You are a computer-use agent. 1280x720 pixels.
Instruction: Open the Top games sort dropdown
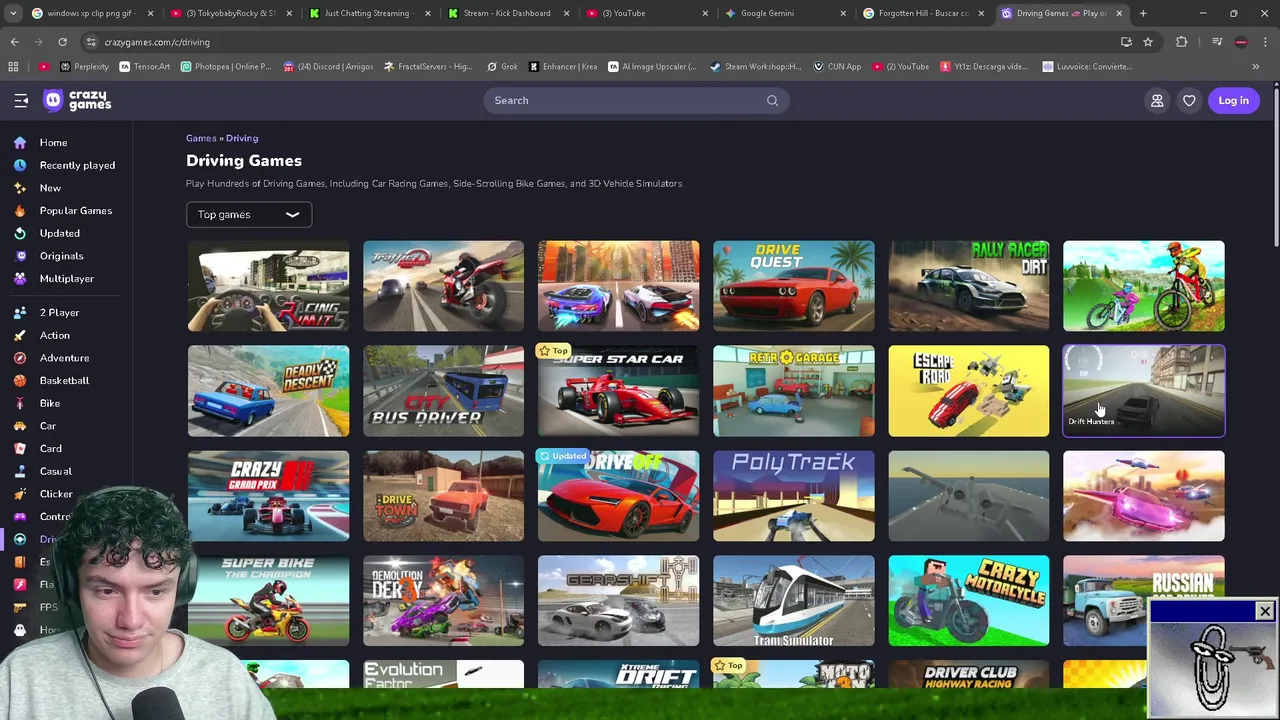pyautogui.click(x=248, y=214)
